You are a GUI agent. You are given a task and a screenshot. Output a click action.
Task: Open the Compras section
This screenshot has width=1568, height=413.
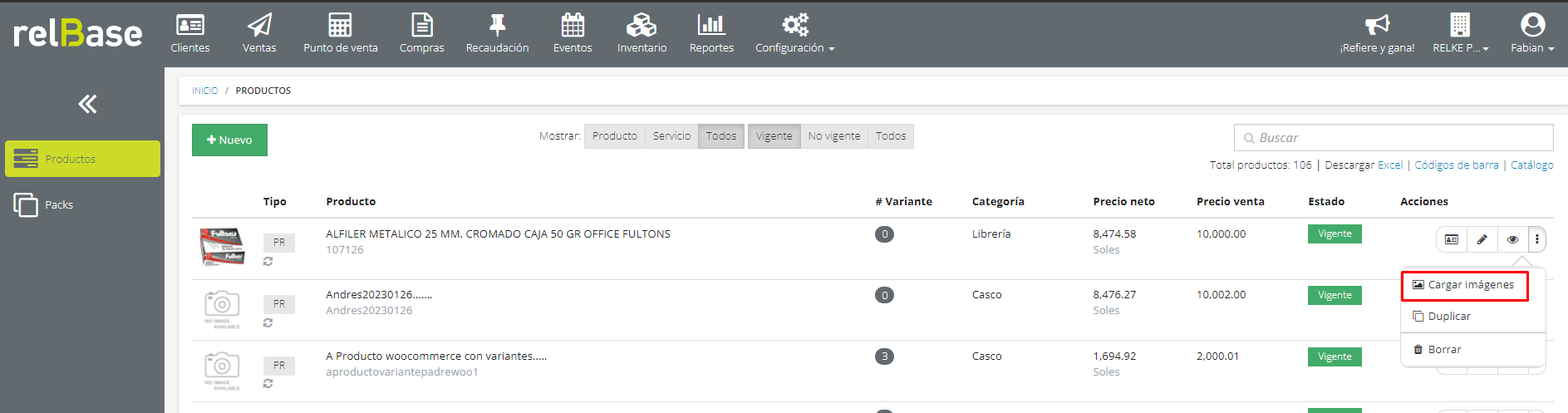pos(421,33)
